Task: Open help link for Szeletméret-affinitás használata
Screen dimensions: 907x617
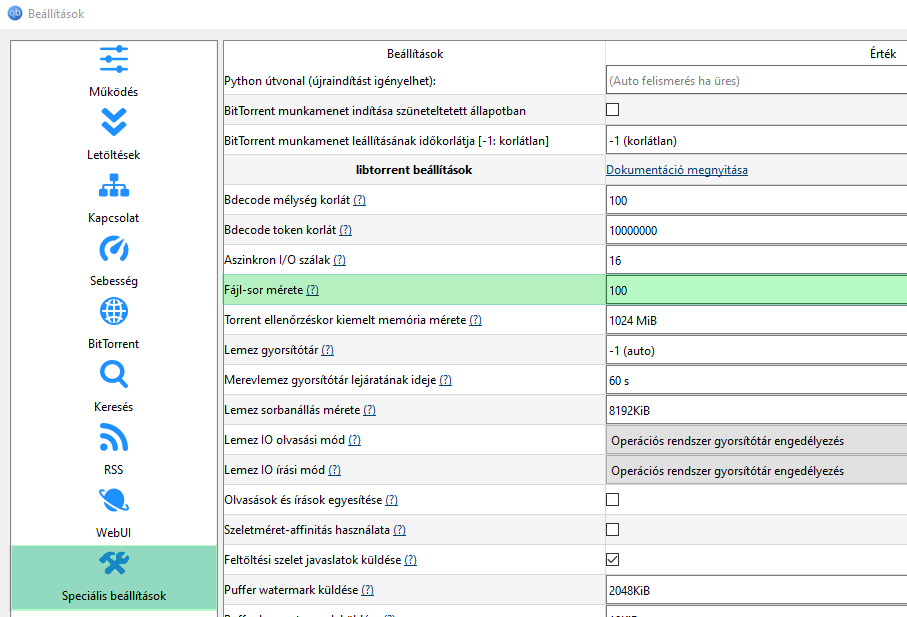Action: tap(400, 530)
